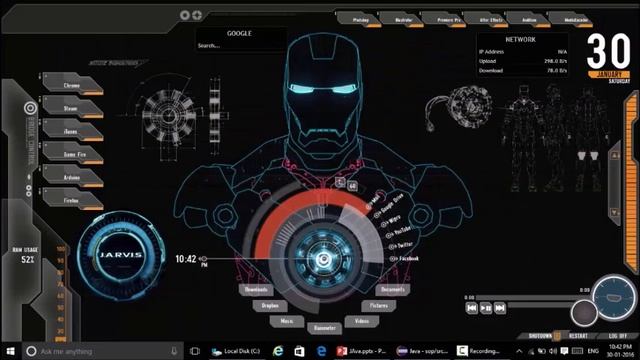Image resolution: width=640 pixels, height=360 pixels.
Task: Switch to the Eclipse Java taskbar window
Action: (422, 351)
